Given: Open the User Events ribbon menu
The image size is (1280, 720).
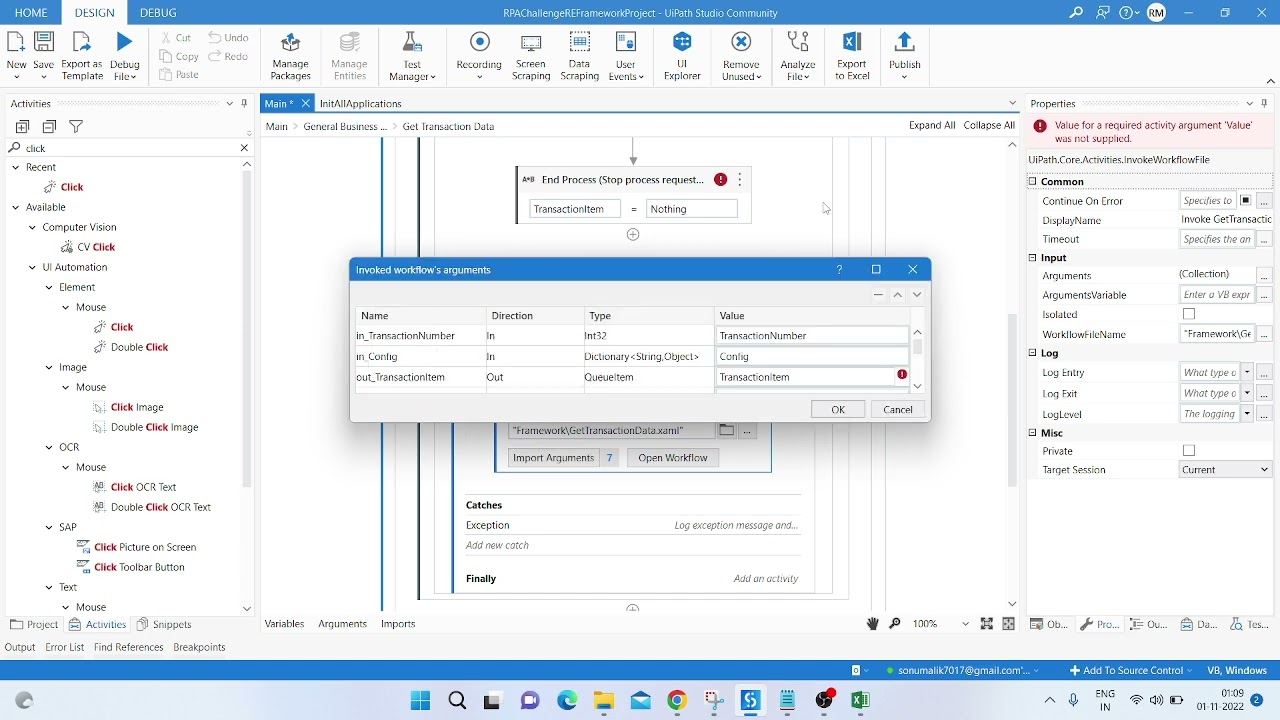Looking at the screenshot, I should pyautogui.click(x=626, y=55).
